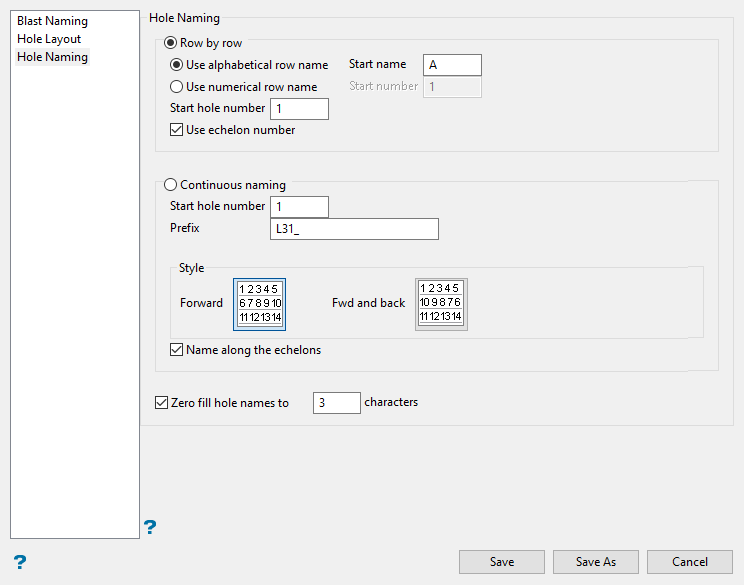Click the bottom-left help question mark icon
This screenshot has height=585, width=744.
coord(19,562)
